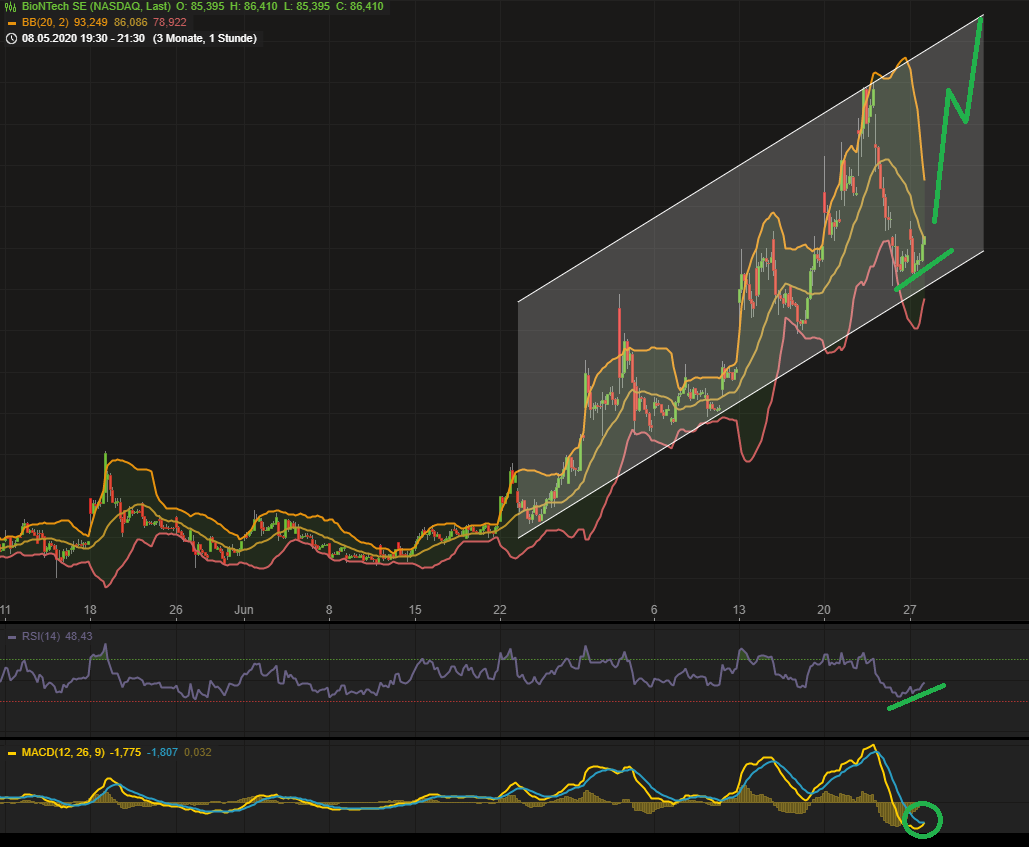Click the MACD histogram value 0,032
The height and width of the screenshot is (847, 1029).
tap(198, 753)
